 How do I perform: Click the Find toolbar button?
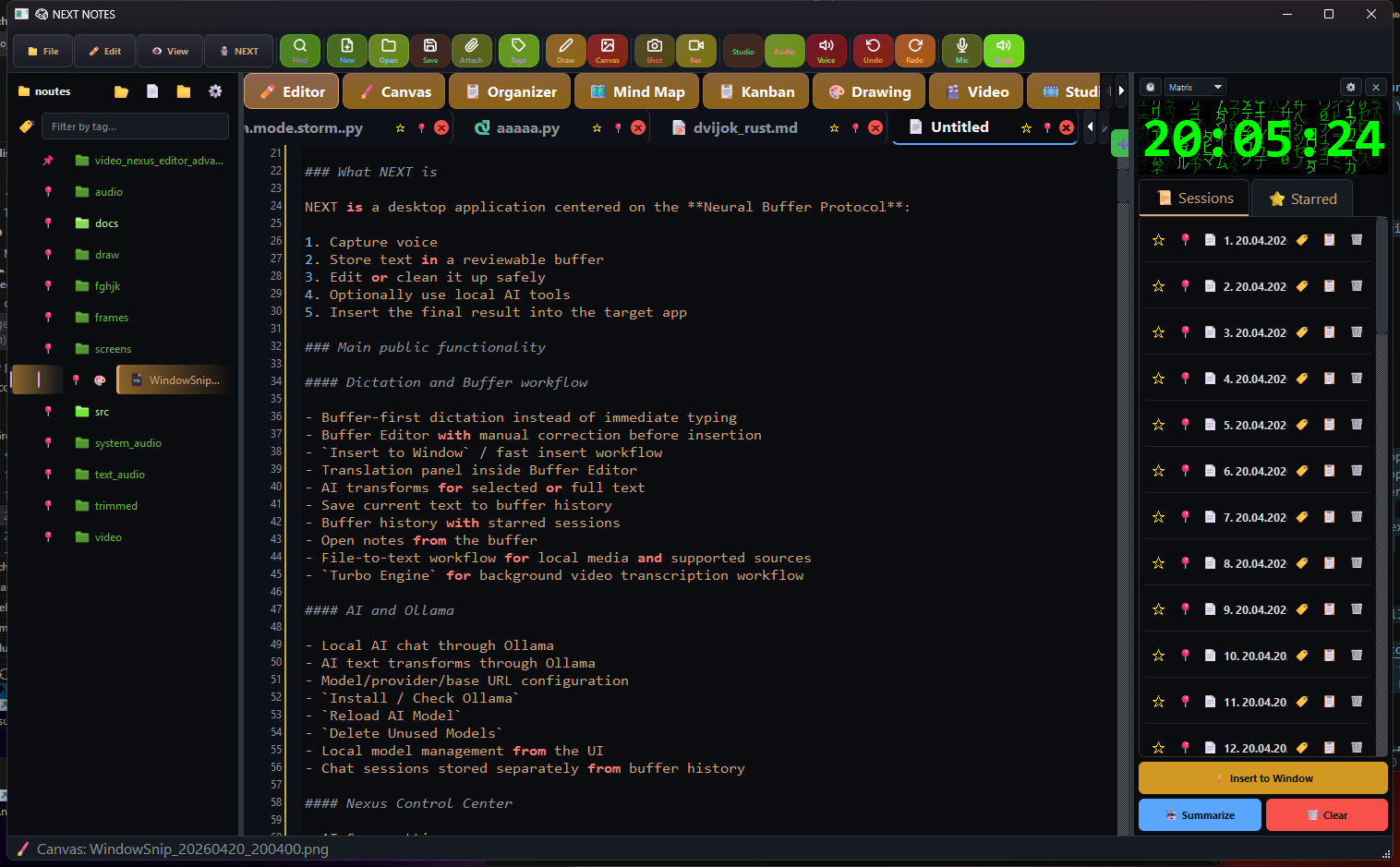300,50
